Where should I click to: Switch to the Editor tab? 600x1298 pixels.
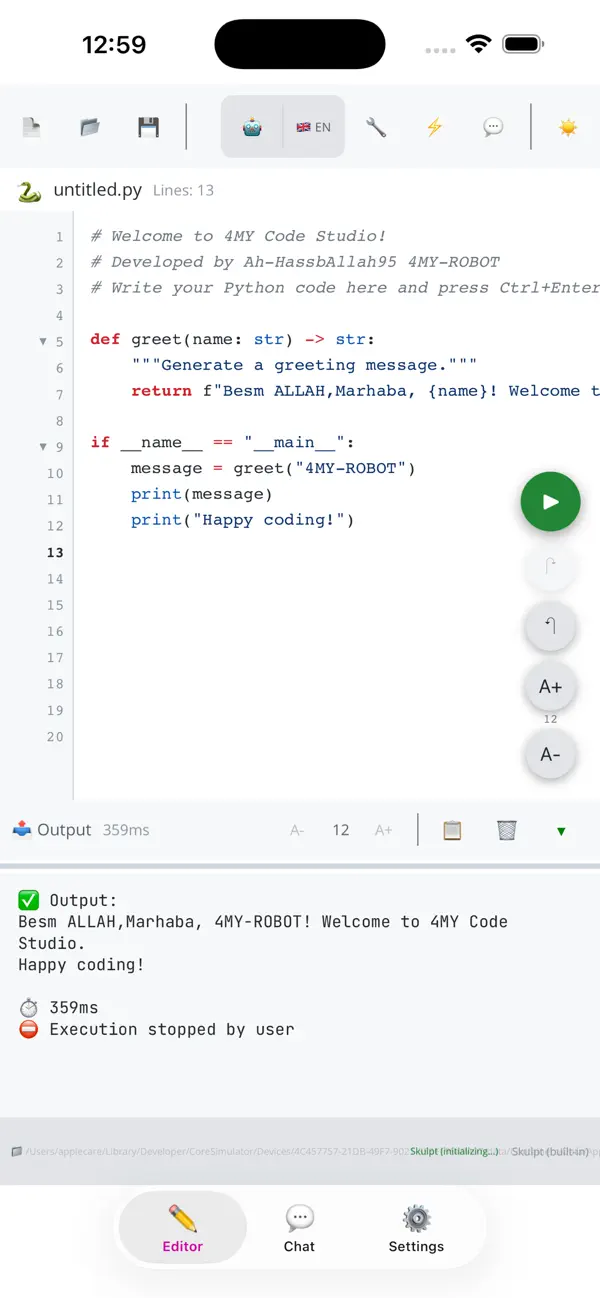183,1228
